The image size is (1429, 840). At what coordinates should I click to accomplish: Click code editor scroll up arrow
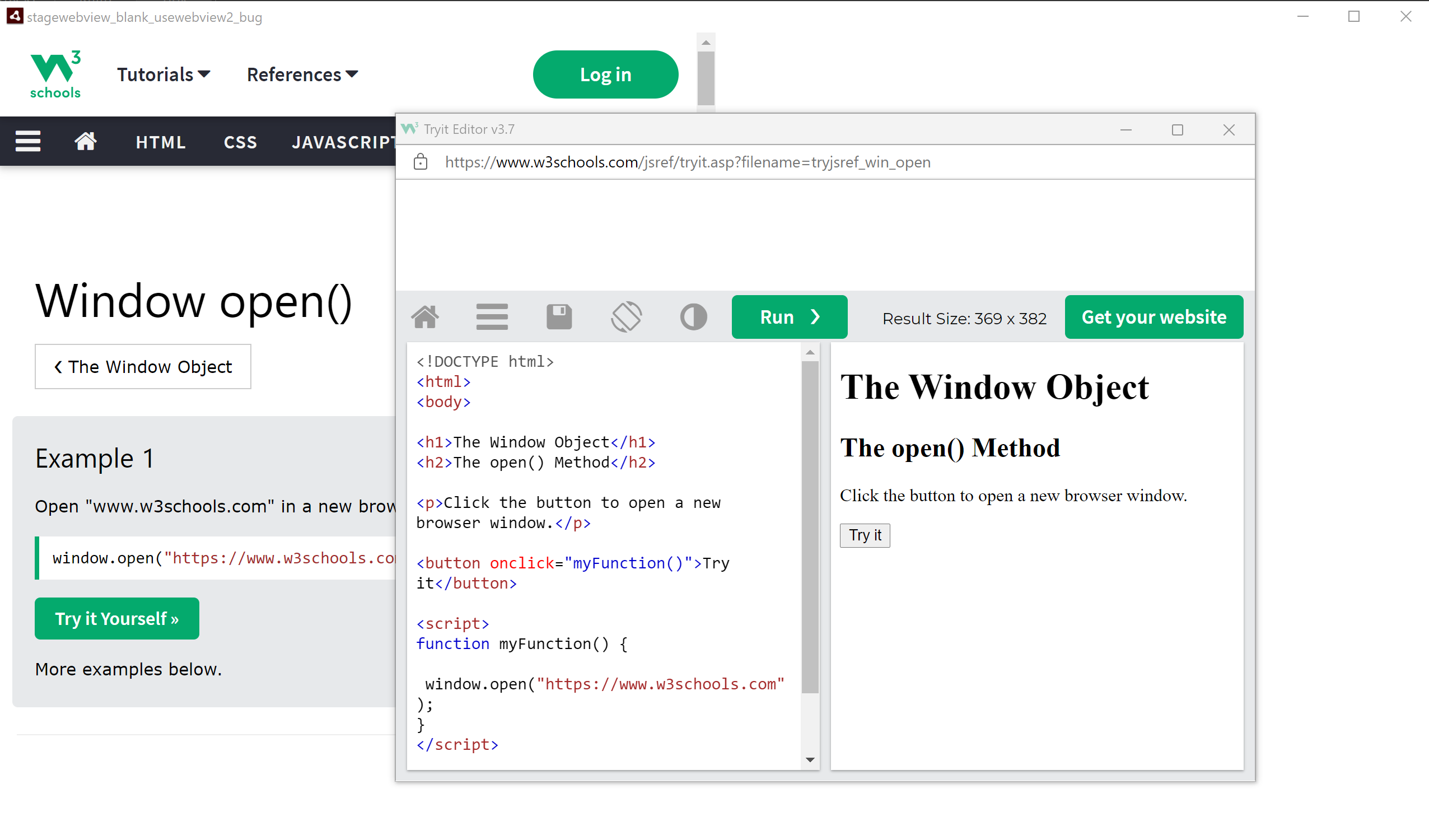810,353
